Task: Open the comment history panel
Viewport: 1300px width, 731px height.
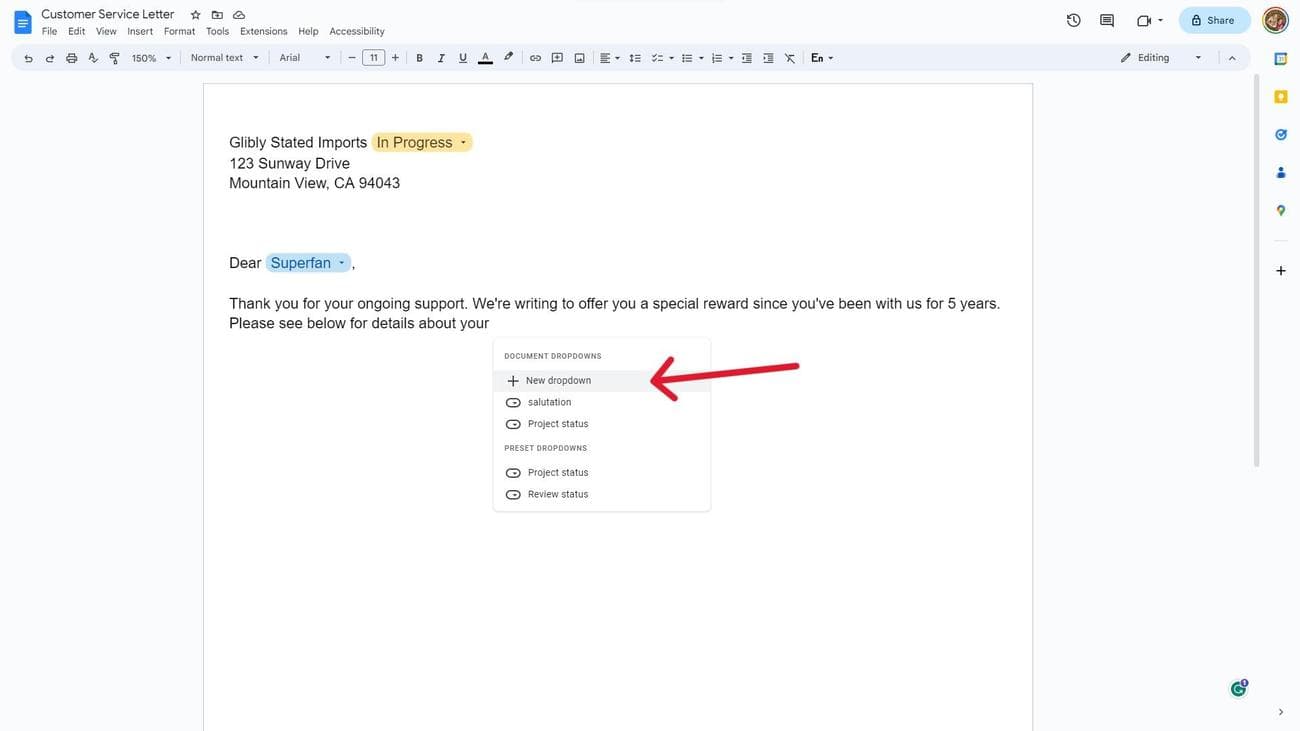Action: pyautogui.click(x=1106, y=20)
